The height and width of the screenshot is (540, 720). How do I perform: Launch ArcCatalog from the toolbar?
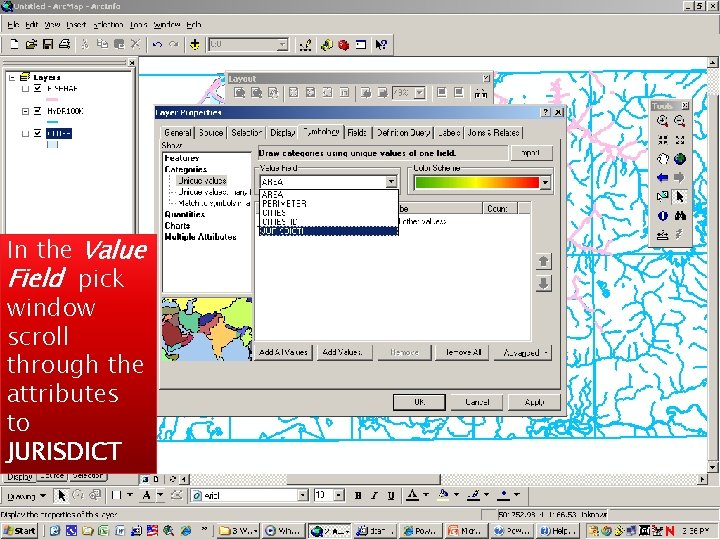[x=327, y=45]
